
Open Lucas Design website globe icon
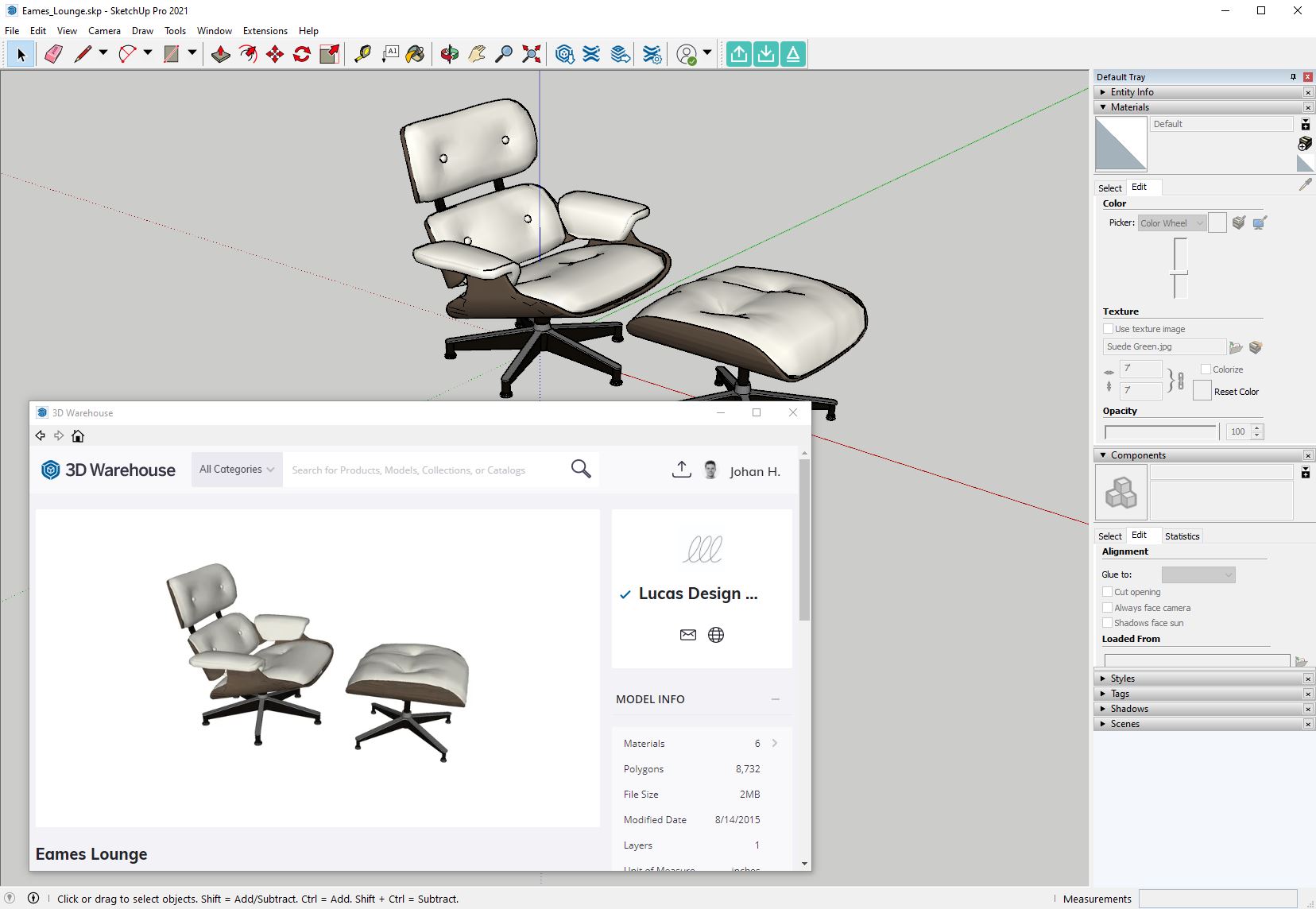click(716, 634)
